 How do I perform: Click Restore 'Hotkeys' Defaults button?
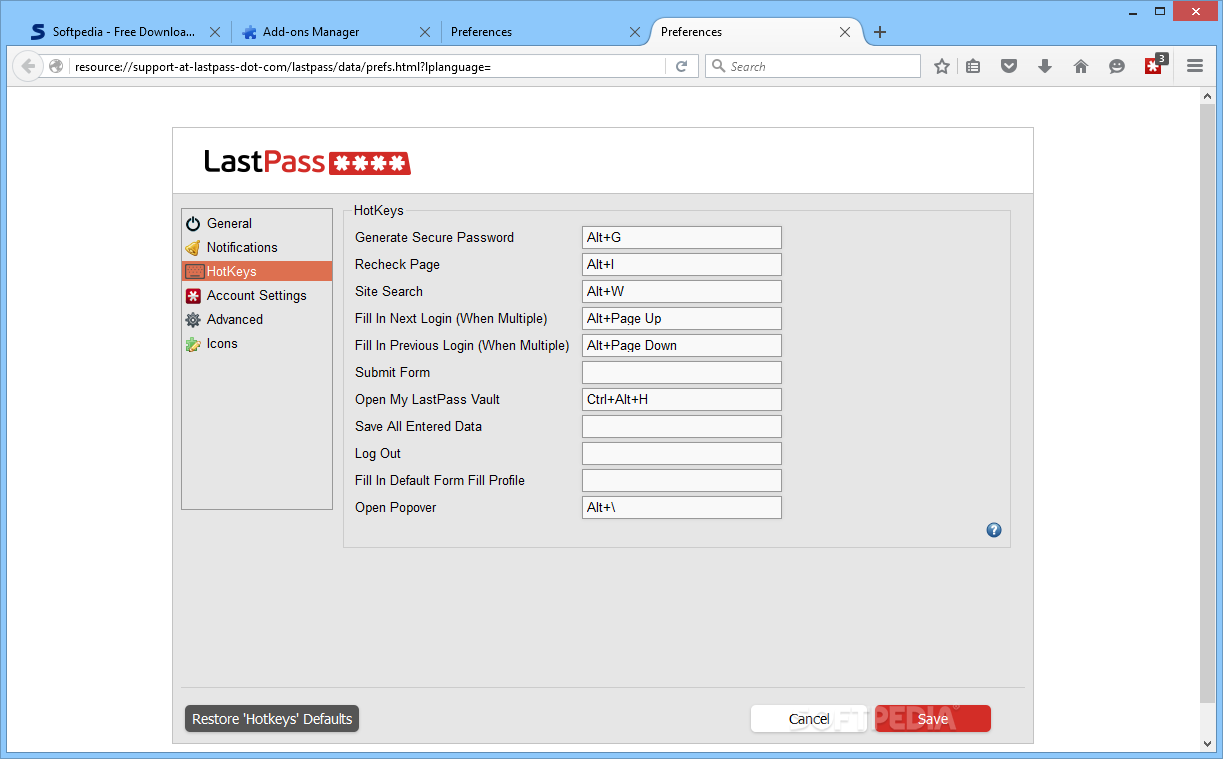pos(272,719)
